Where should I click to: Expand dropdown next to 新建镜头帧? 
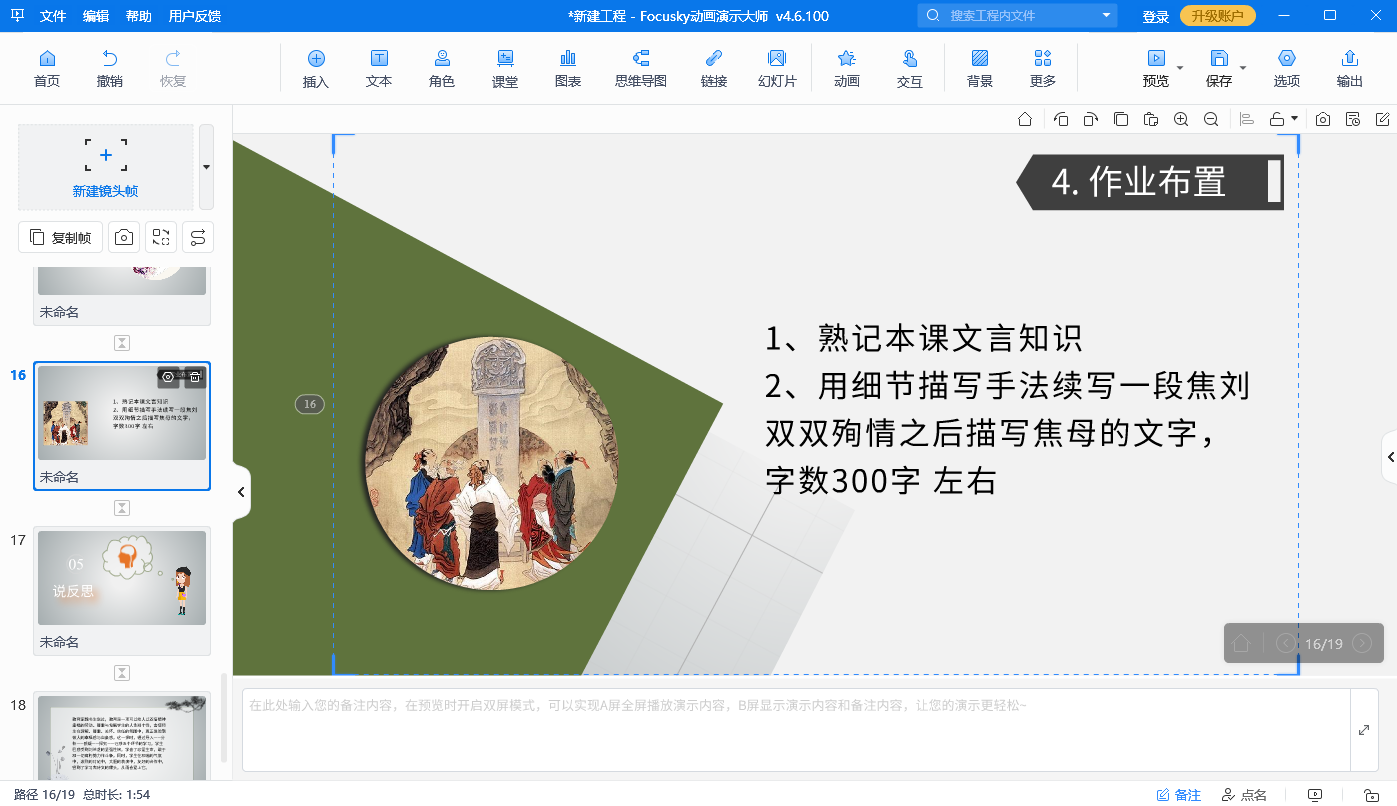click(206, 167)
